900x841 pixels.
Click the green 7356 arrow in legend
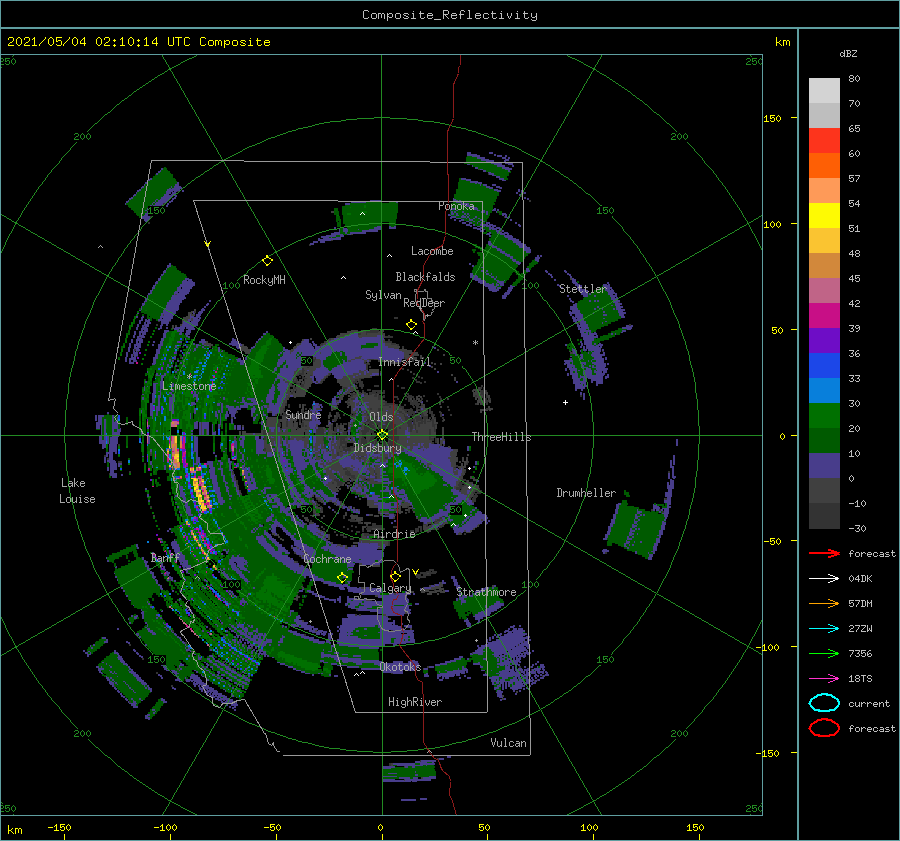[824, 653]
